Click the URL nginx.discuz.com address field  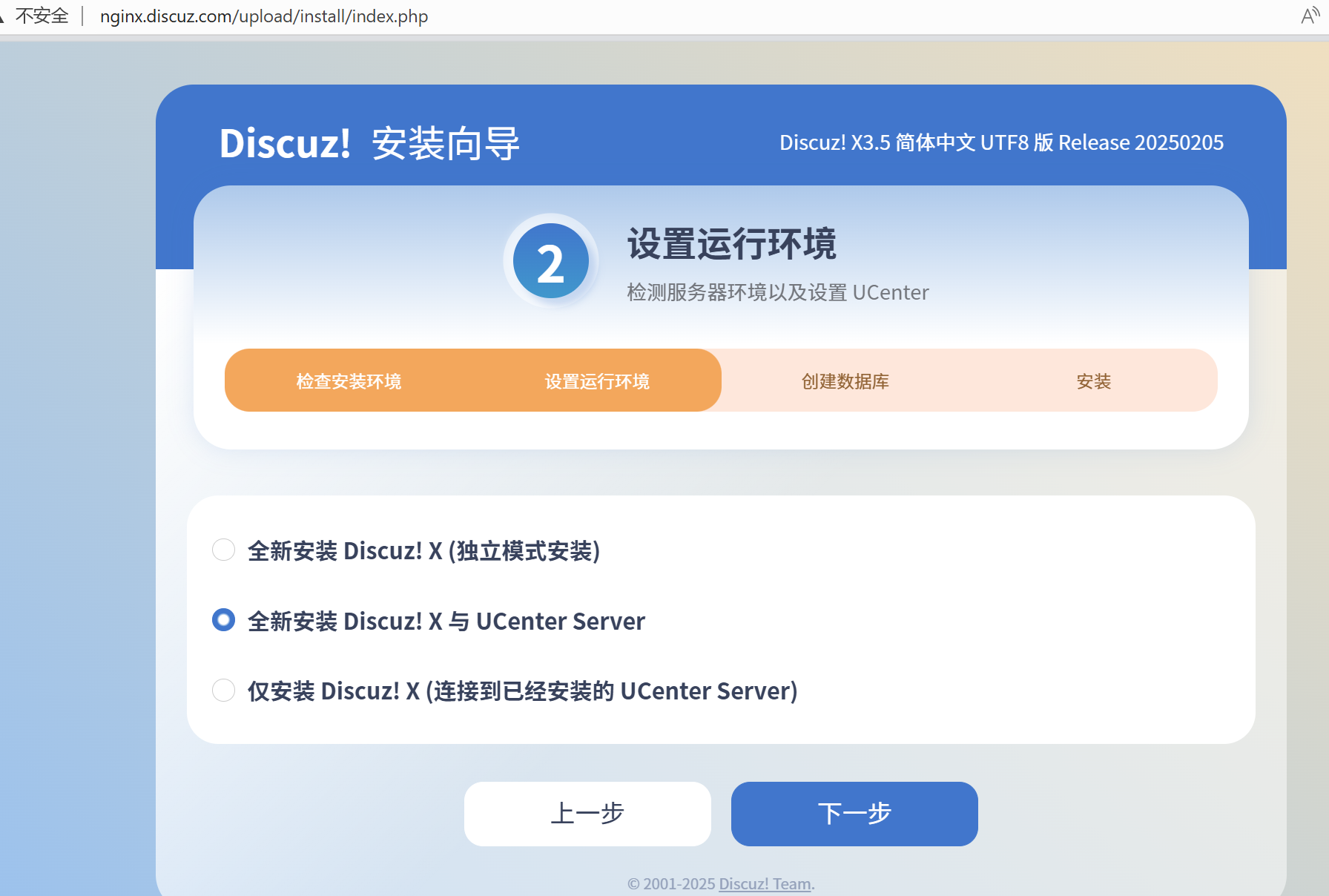(x=264, y=16)
